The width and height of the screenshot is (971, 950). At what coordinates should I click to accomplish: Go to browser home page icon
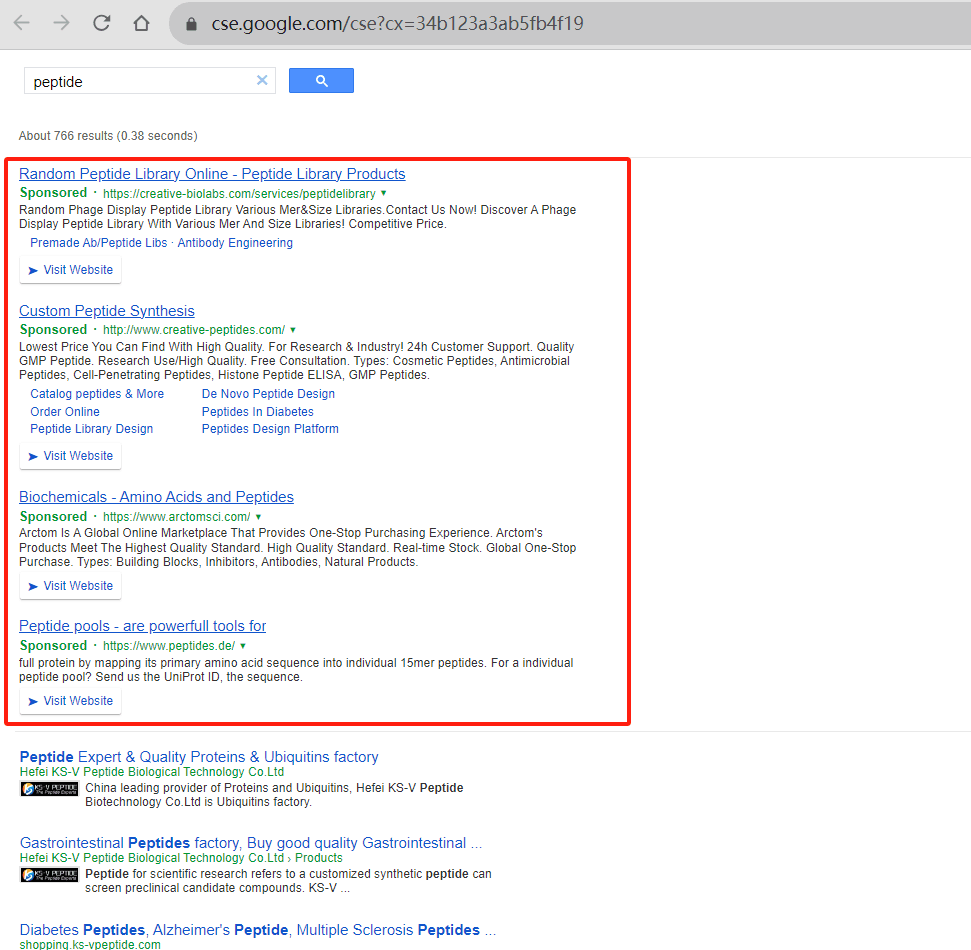(141, 24)
